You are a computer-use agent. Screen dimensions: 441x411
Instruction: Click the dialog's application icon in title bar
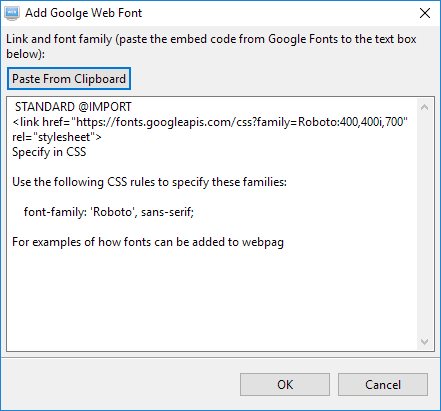point(12,13)
